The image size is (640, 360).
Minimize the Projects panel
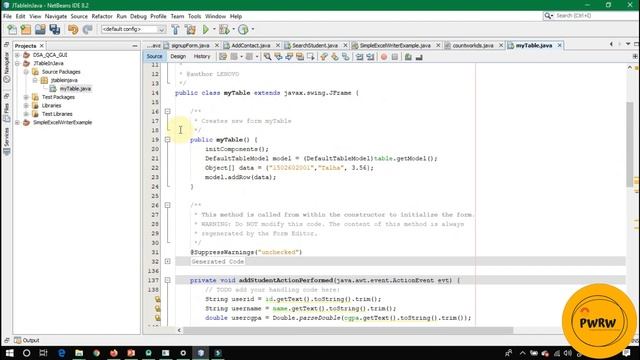(135, 46)
